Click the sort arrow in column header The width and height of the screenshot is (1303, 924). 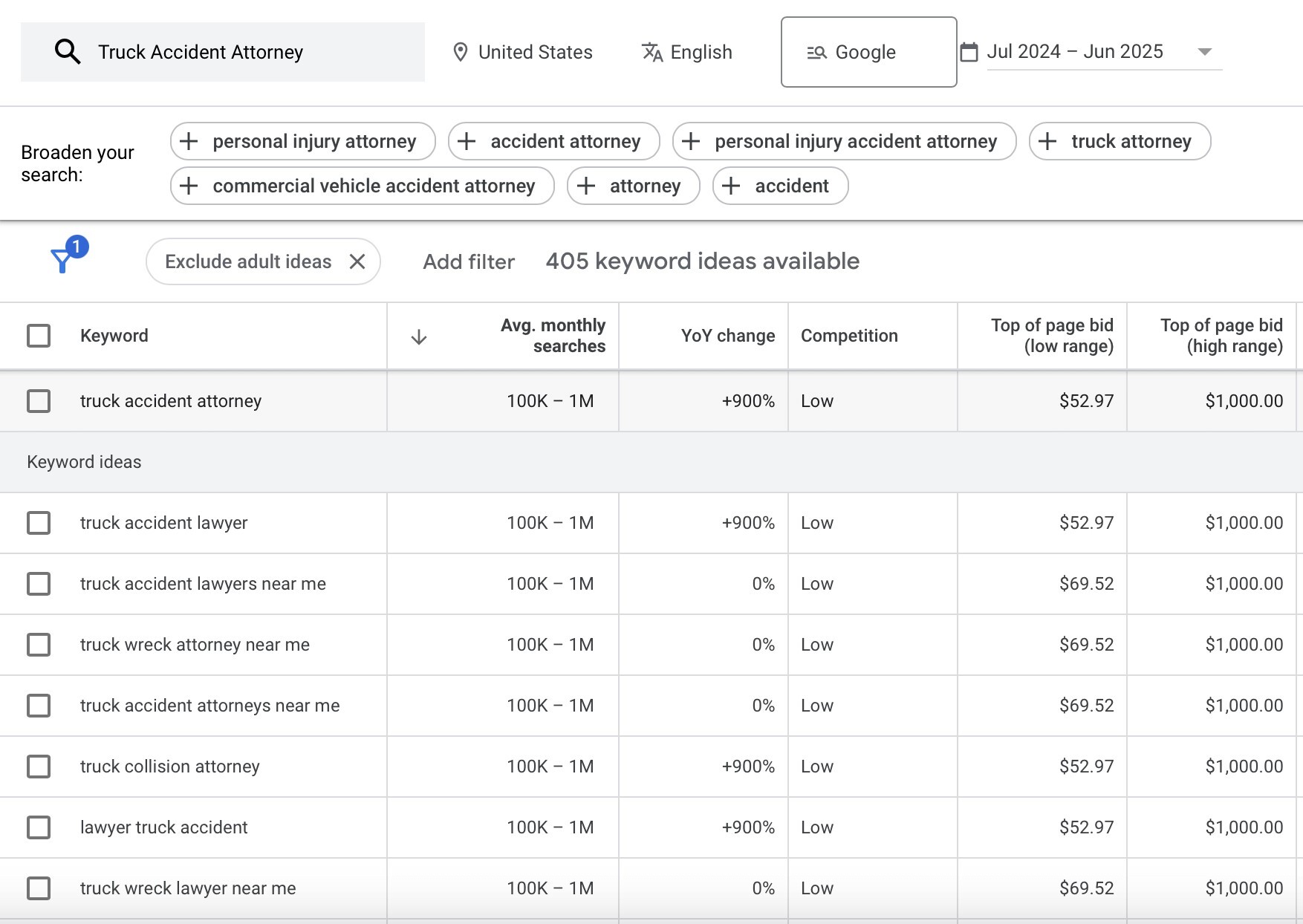pyautogui.click(x=419, y=337)
